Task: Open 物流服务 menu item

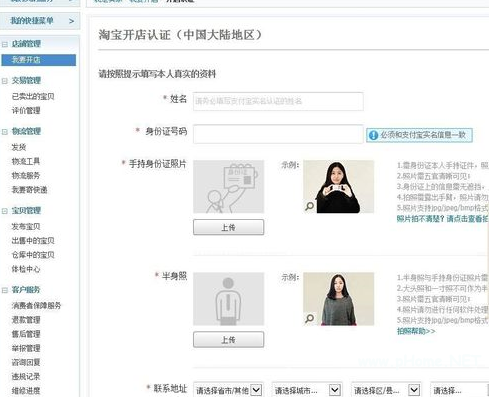Action: pos(26,176)
